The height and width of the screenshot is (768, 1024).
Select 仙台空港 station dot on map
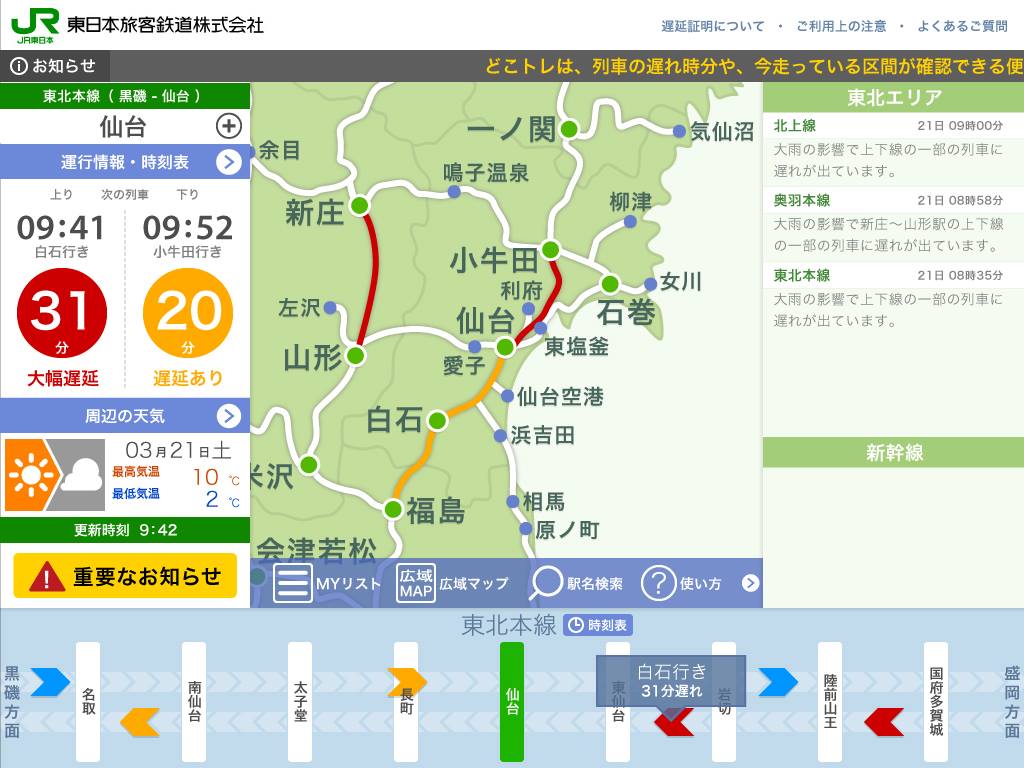click(507, 396)
